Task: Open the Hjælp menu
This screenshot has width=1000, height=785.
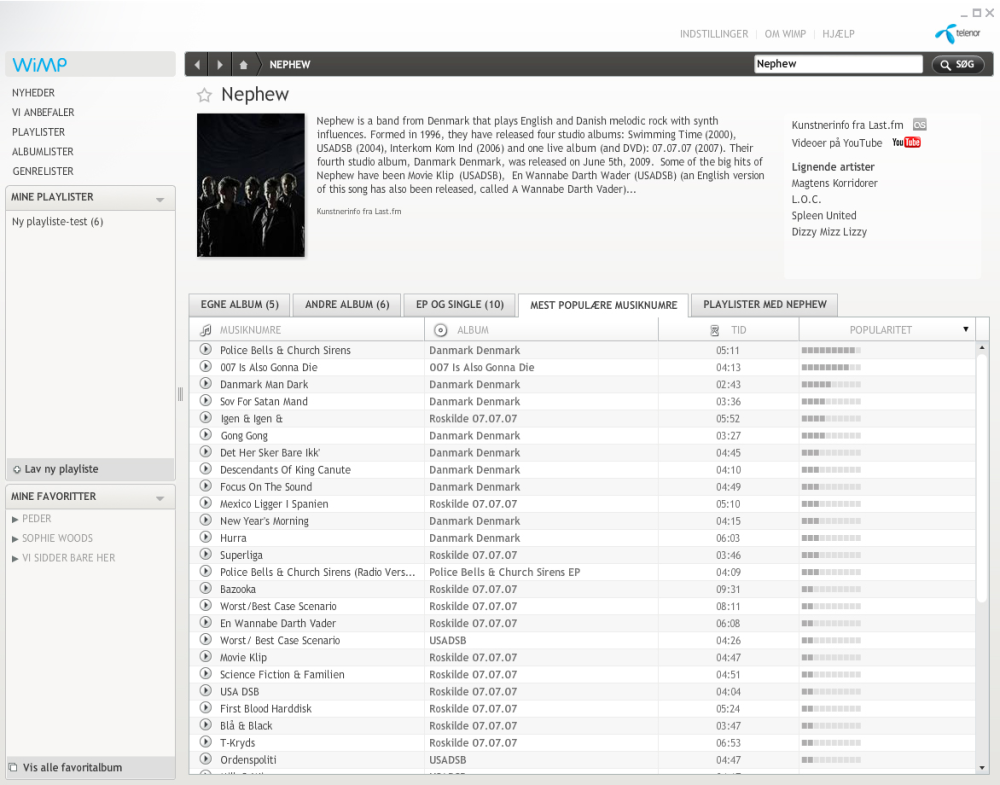Action: [838, 34]
